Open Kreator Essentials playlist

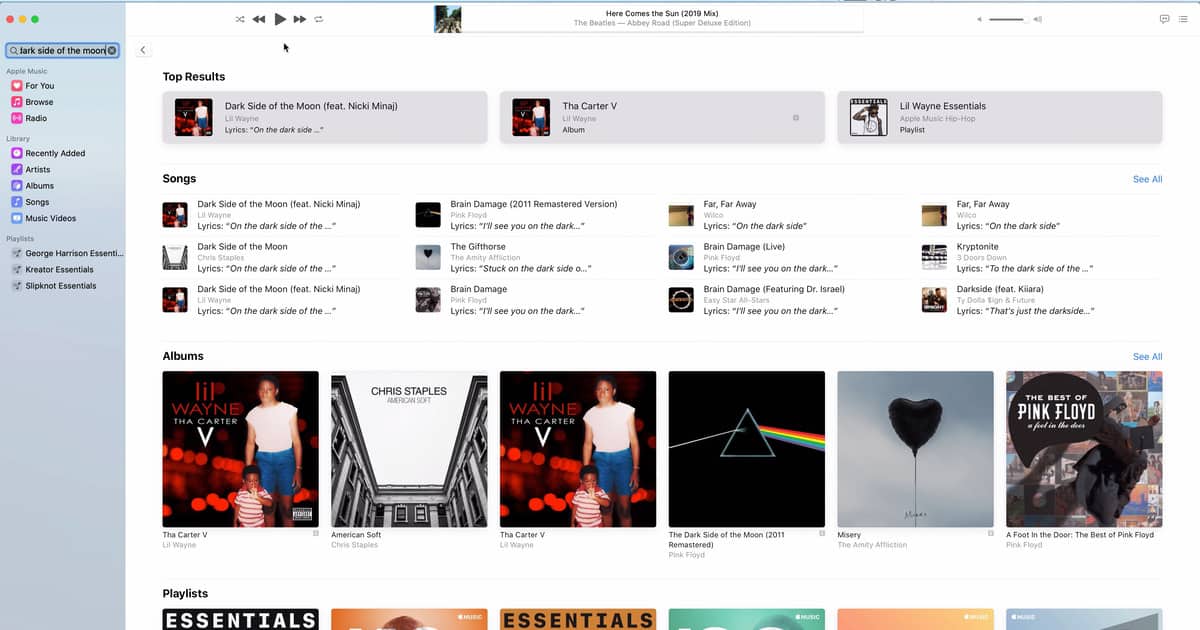[59, 270]
